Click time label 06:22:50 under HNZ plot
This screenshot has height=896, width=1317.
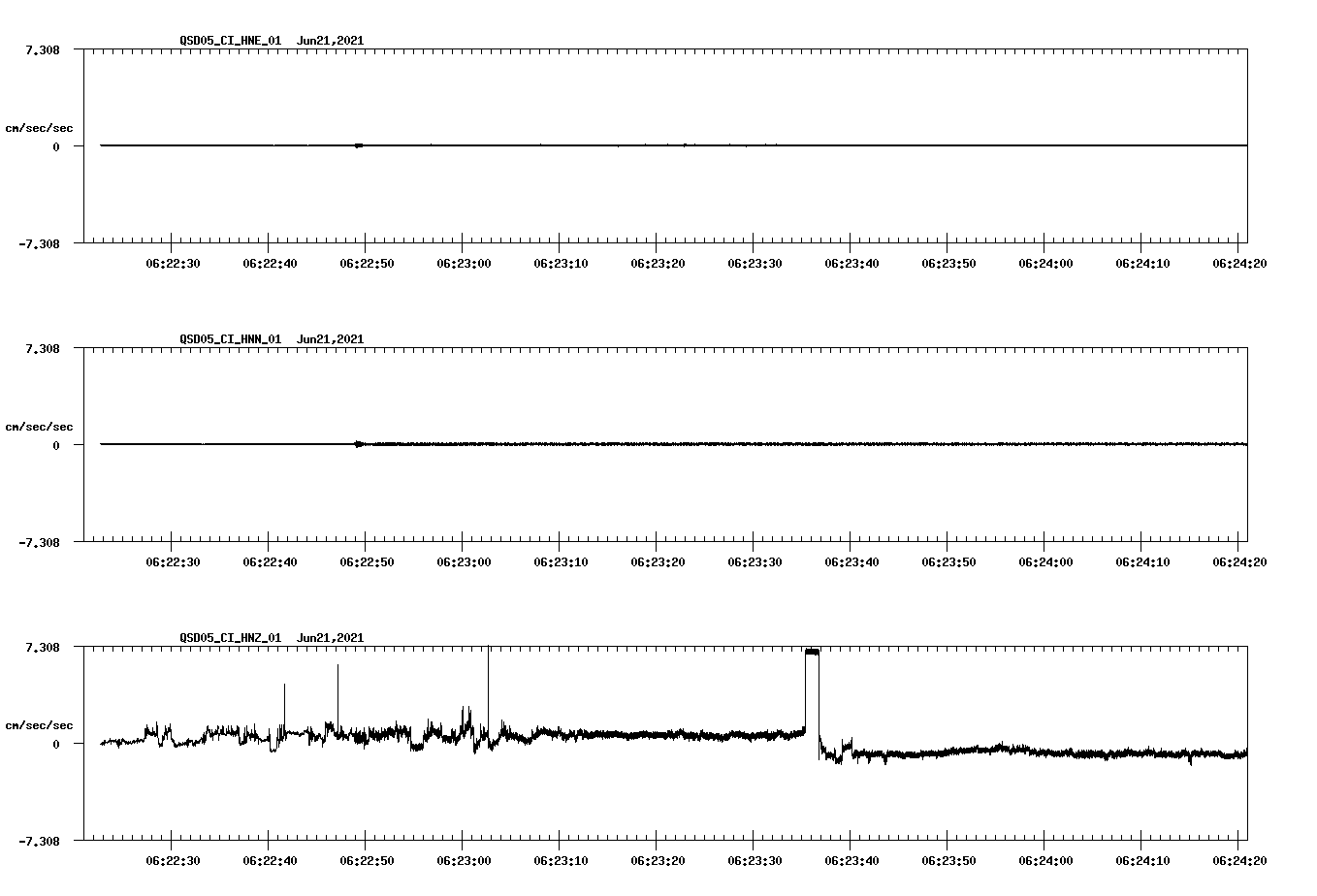[x=367, y=860]
